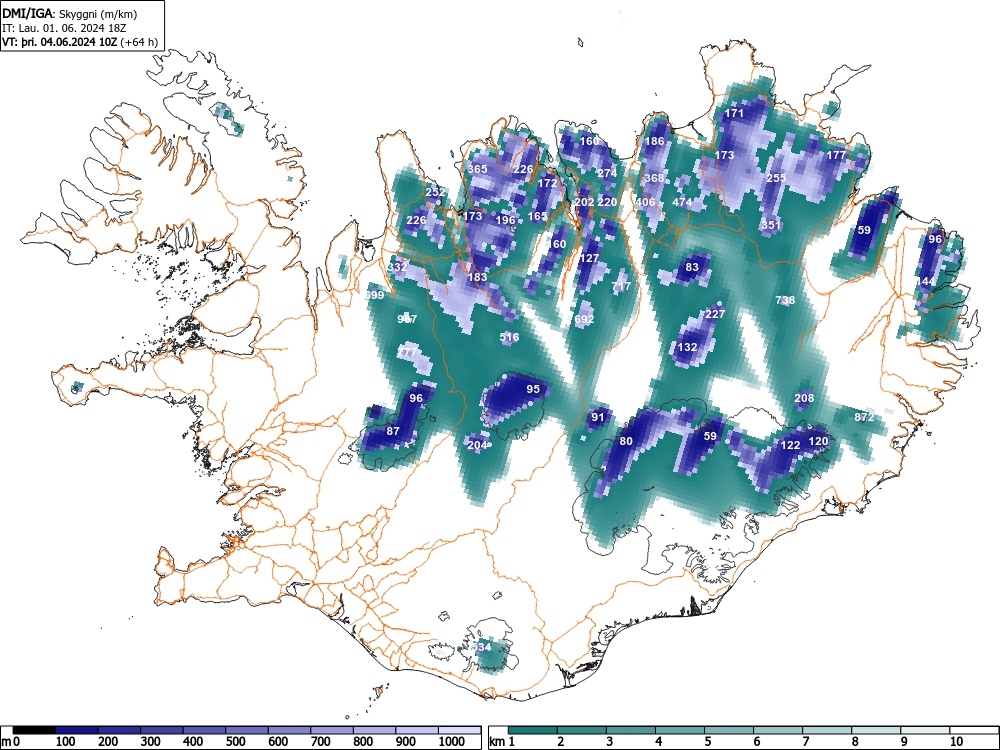
Task: Click the 717 map value
Action: 621,286
